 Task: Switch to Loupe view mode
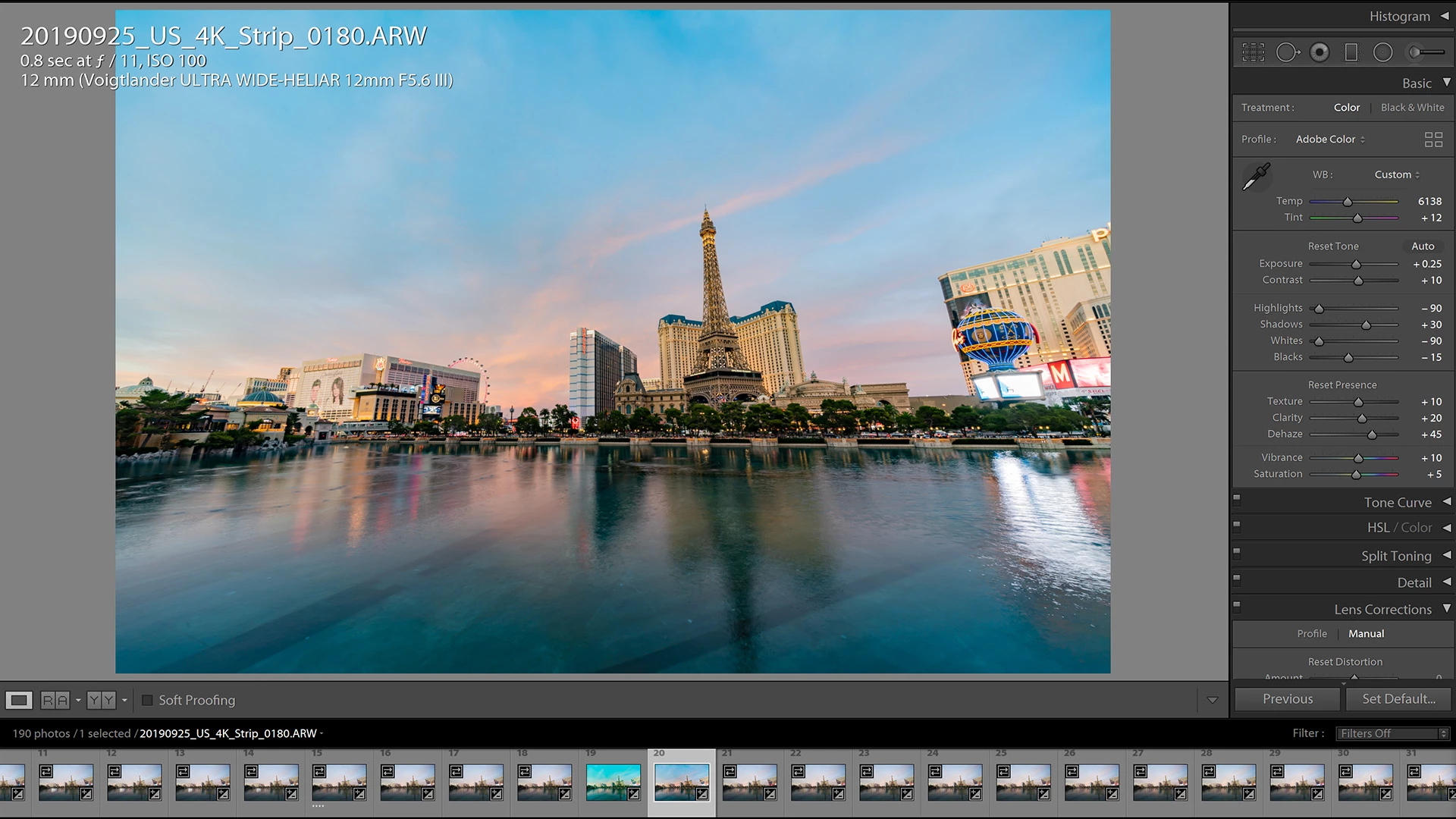(19, 700)
